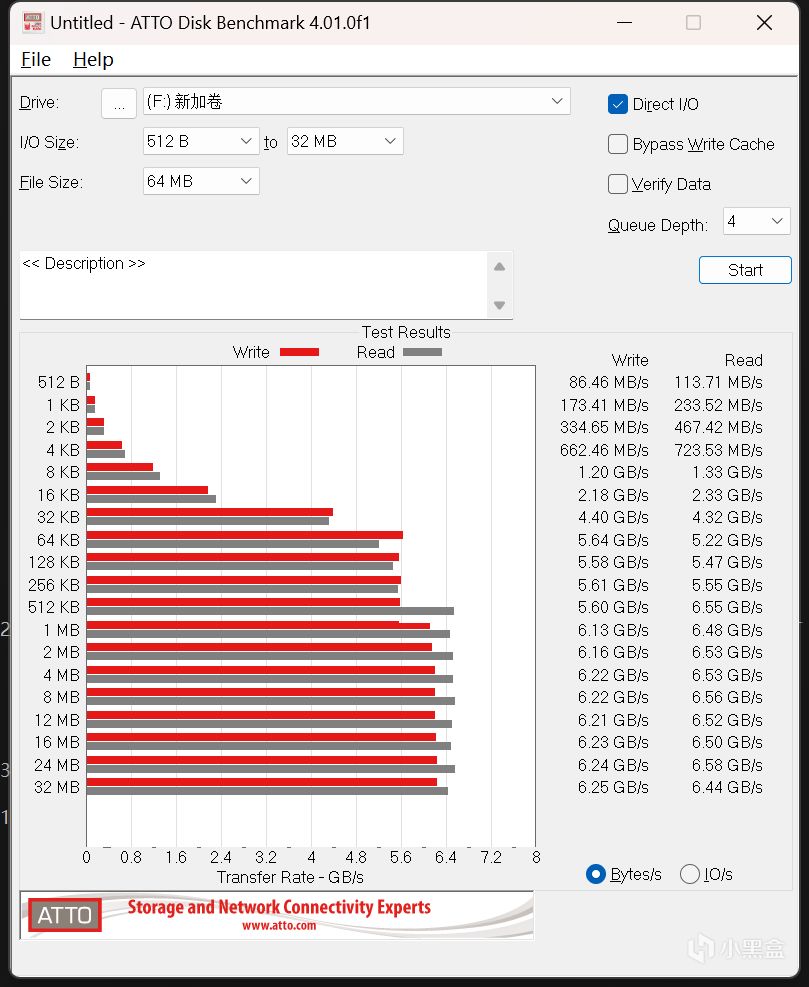This screenshot has height=987, width=809.
Task: Open the Queue Depth dropdown
Action: tap(756, 221)
